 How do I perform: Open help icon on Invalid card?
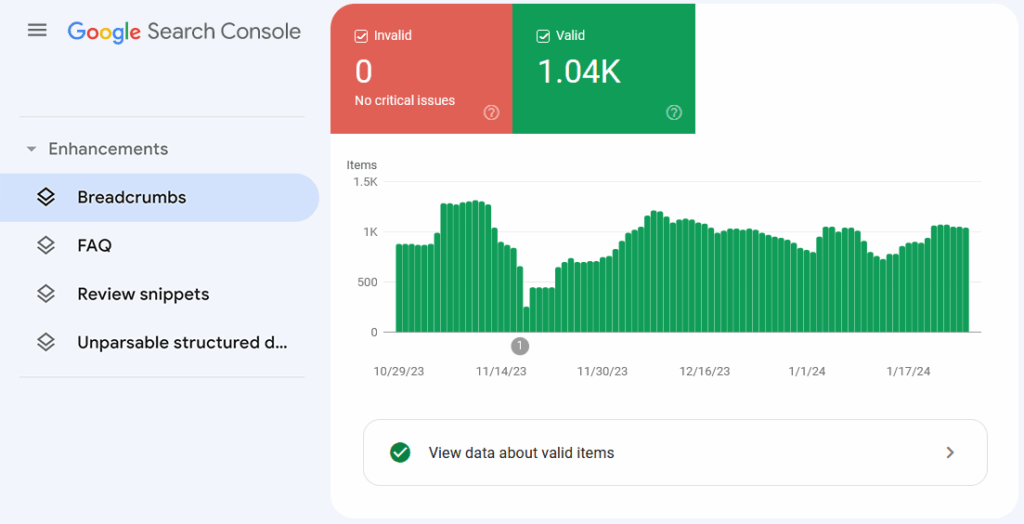(491, 112)
